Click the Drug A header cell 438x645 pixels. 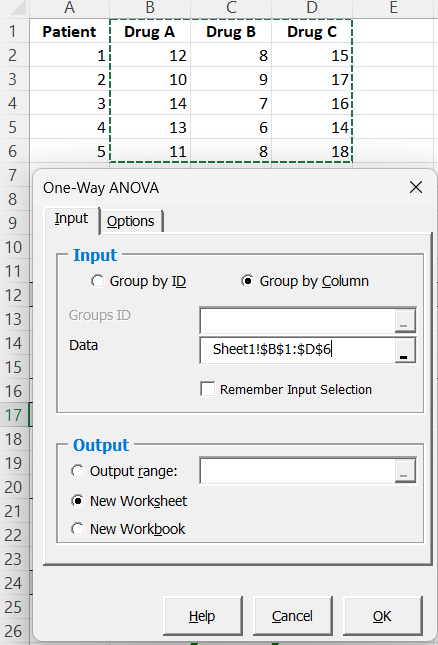click(x=150, y=31)
